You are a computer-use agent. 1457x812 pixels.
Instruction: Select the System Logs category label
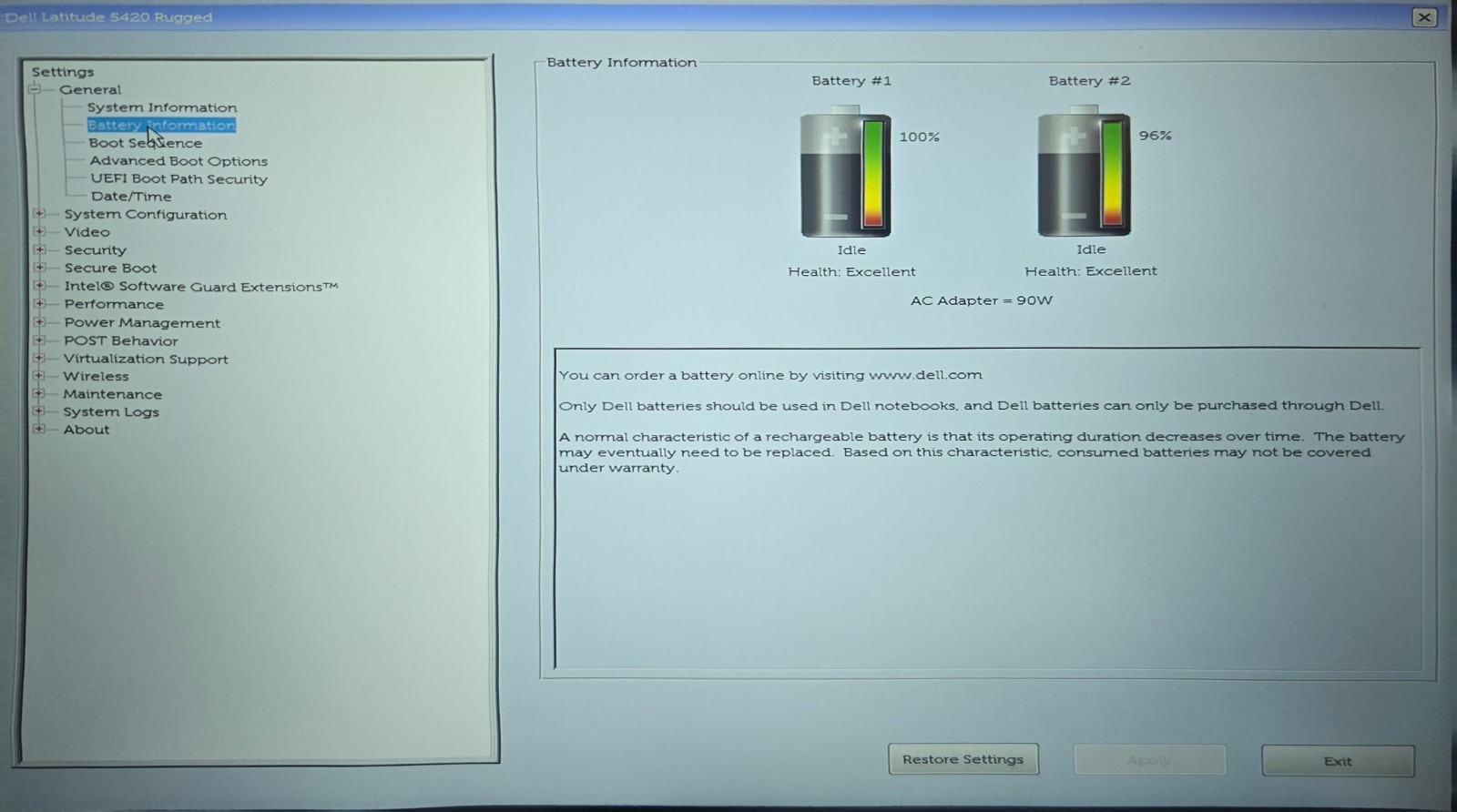point(111,411)
